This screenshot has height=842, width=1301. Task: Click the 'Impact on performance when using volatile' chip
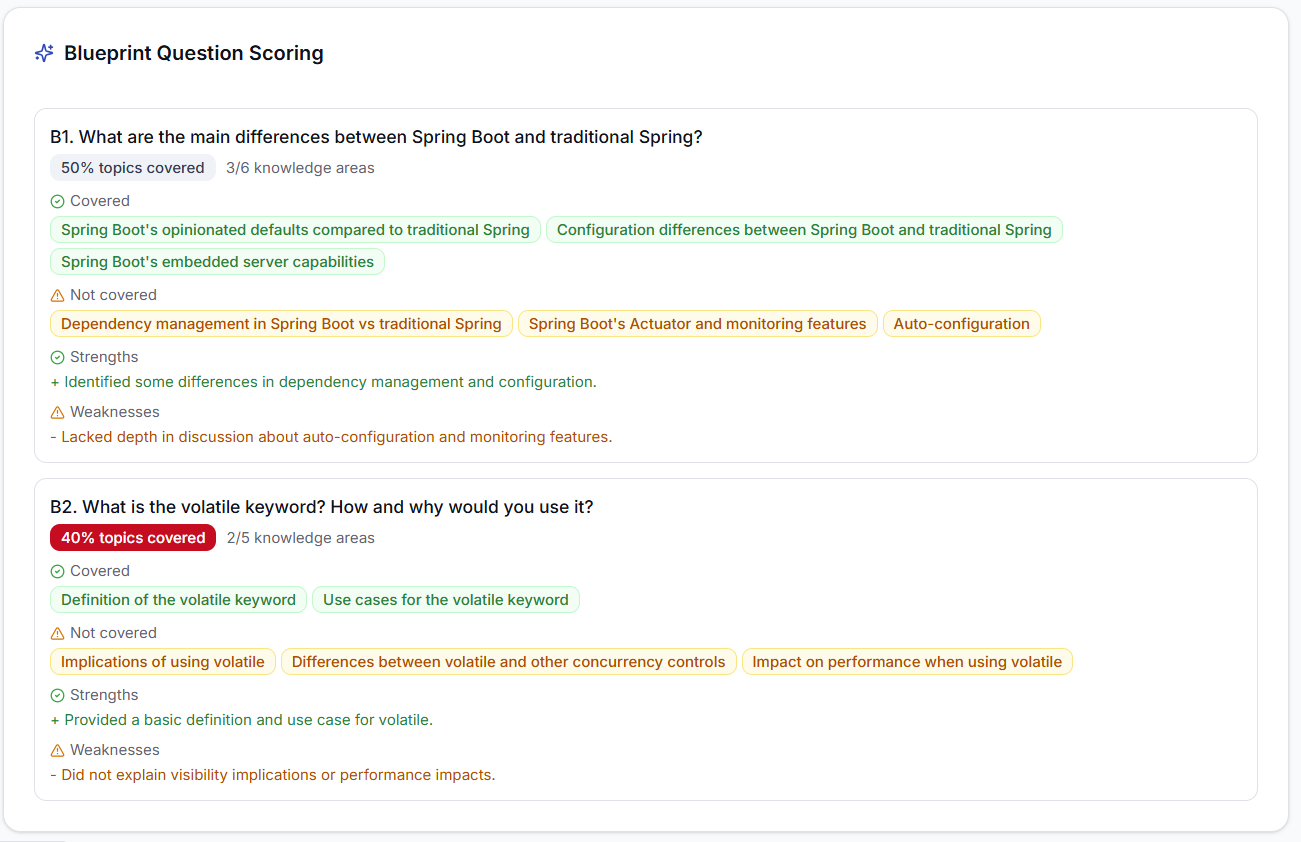click(906, 661)
